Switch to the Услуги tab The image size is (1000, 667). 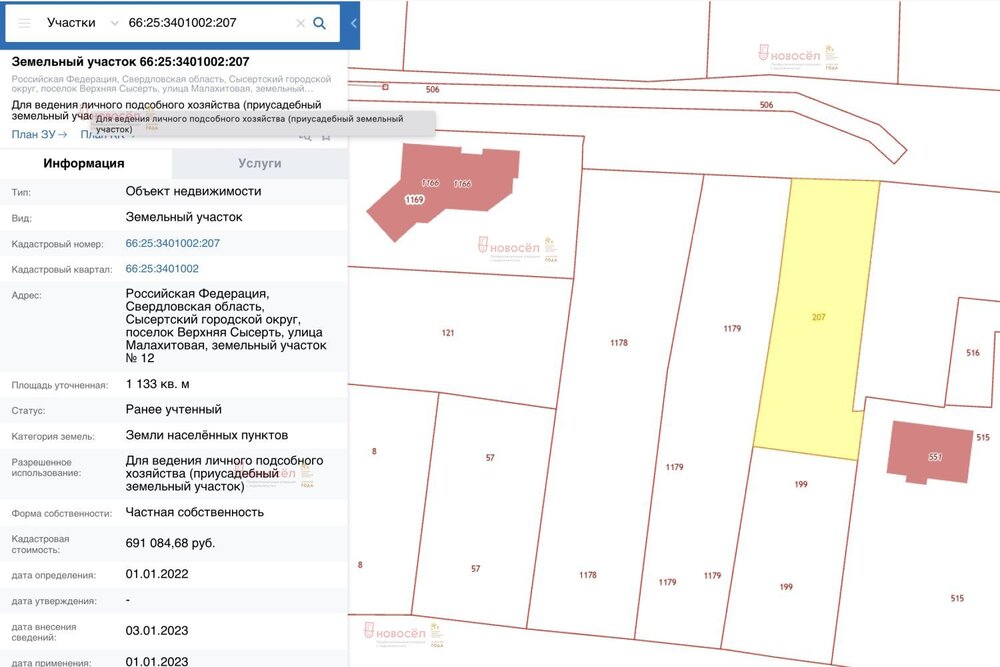tap(260, 163)
